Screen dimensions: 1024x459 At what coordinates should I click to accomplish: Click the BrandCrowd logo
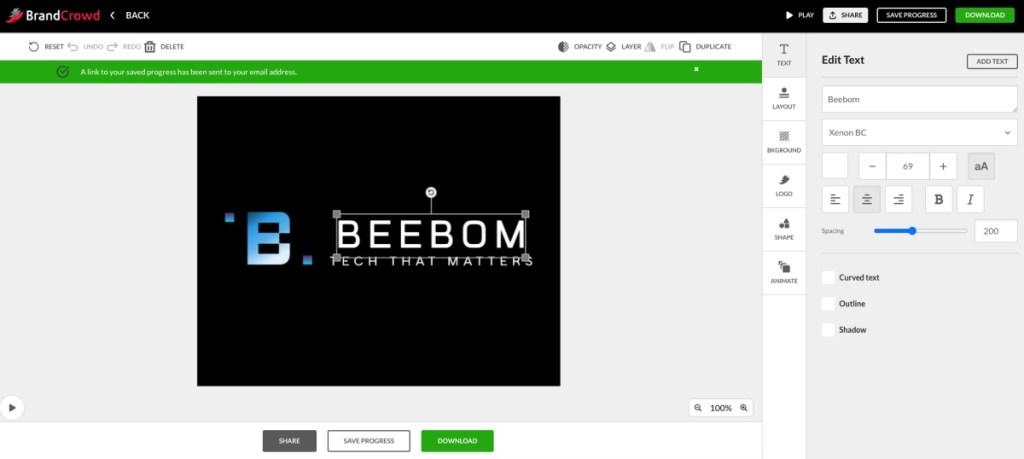[53, 15]
